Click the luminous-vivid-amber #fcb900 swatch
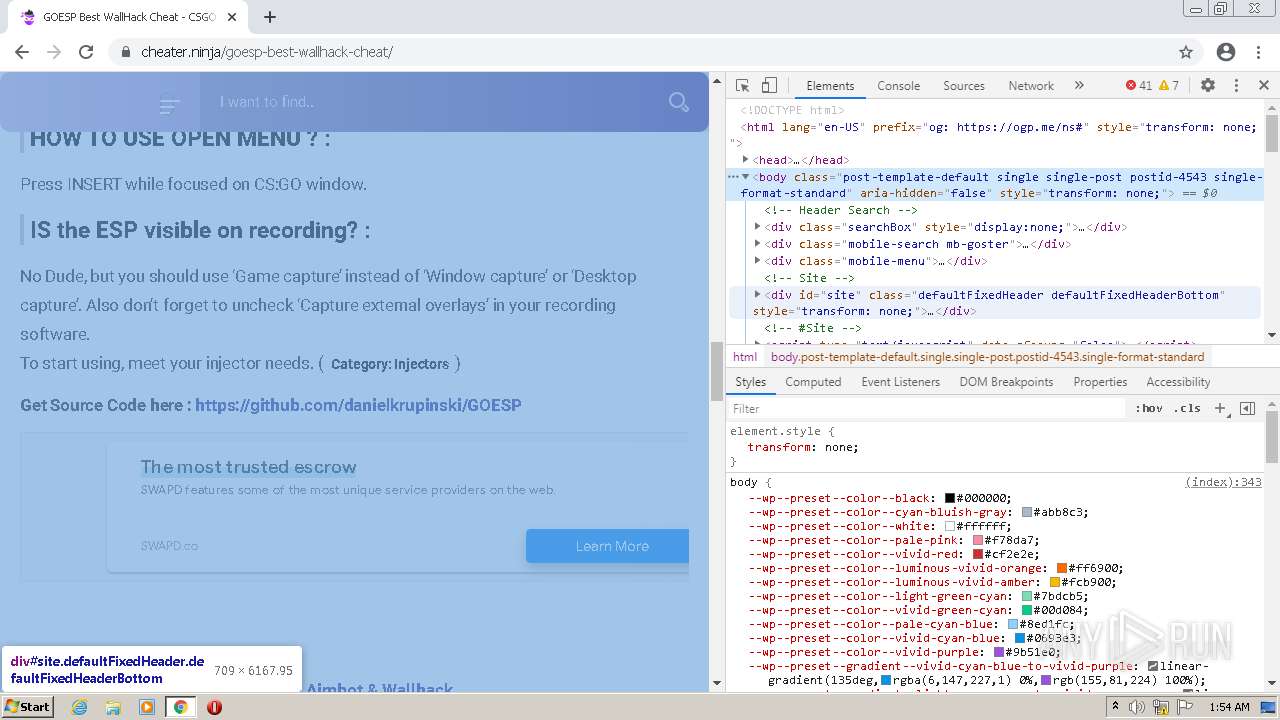 point(1055,582)
